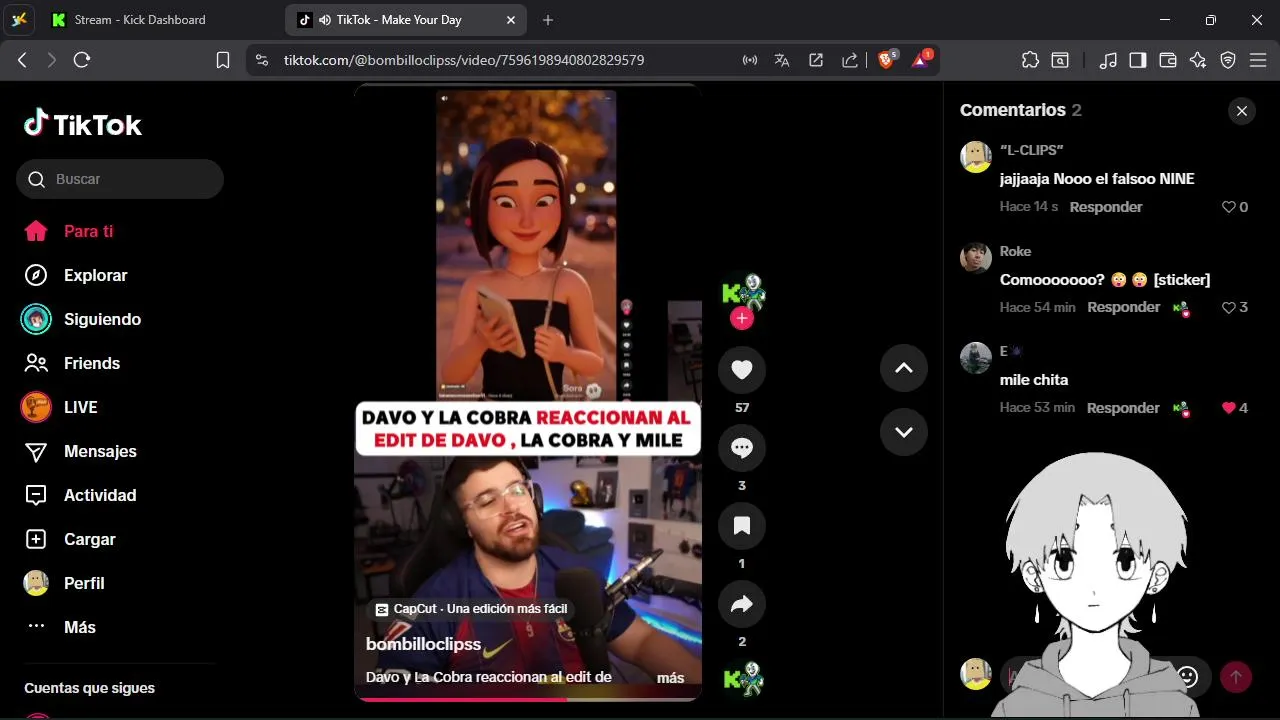Open the Brave Rewards triangle icon
Screen dimensions: 1280x720
click(921, 59)
